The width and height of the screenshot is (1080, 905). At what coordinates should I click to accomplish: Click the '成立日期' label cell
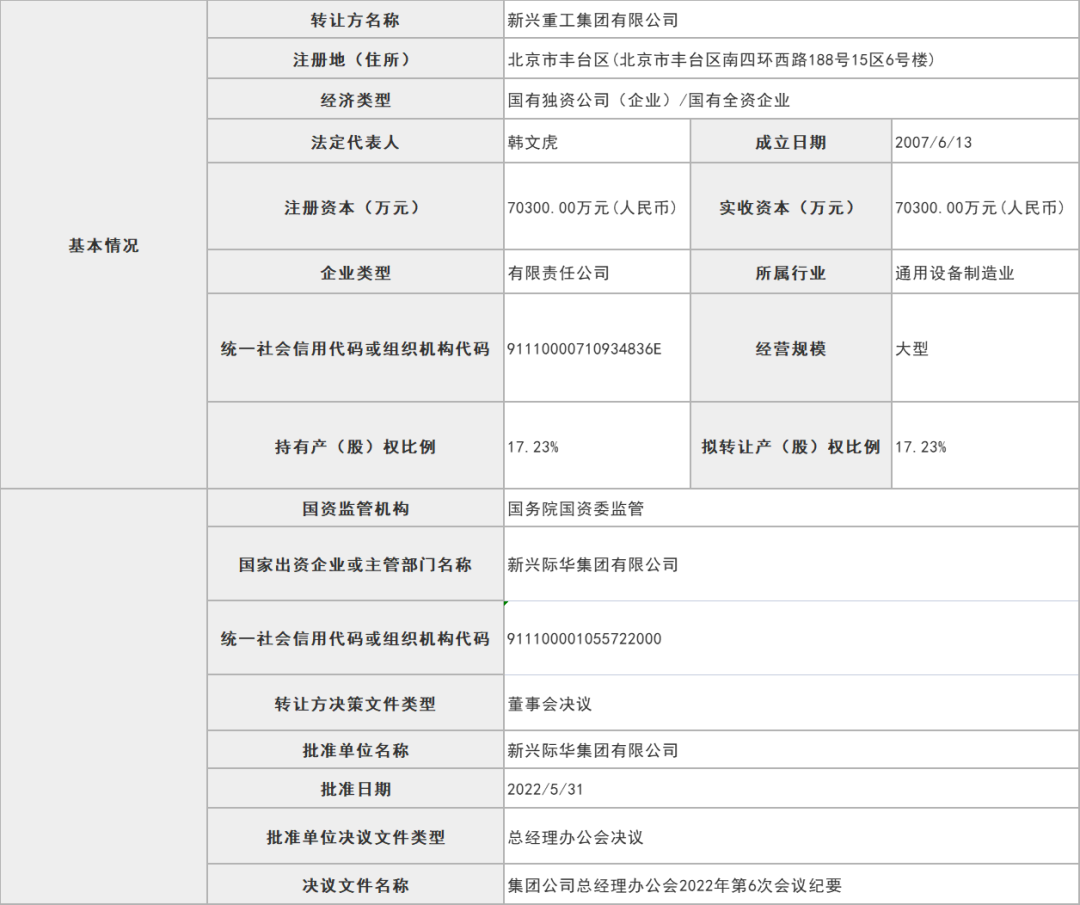point(791,142)
